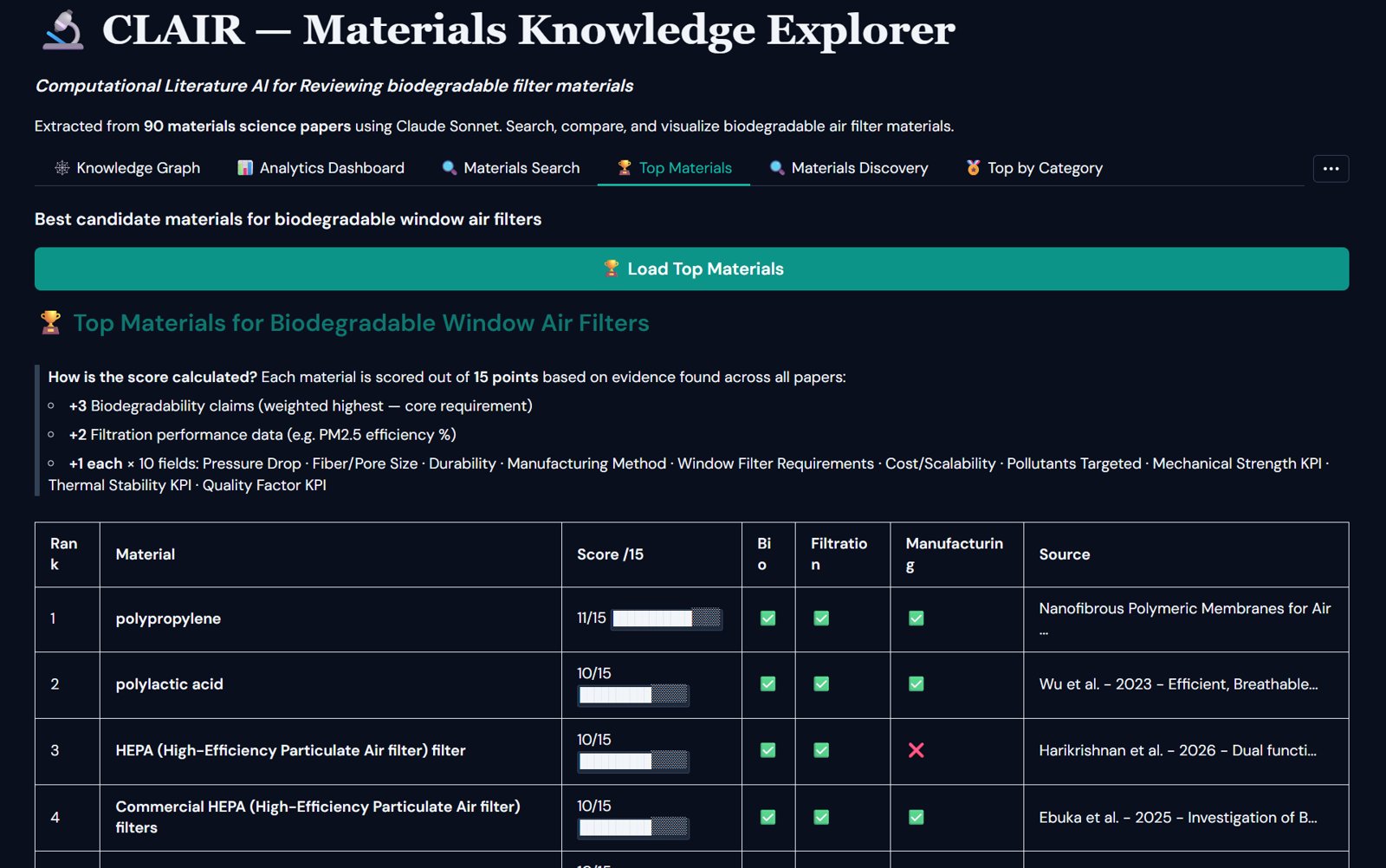
Task: Click the 11/15 score value
Action: pyautogui.click(x=592, y=618)
